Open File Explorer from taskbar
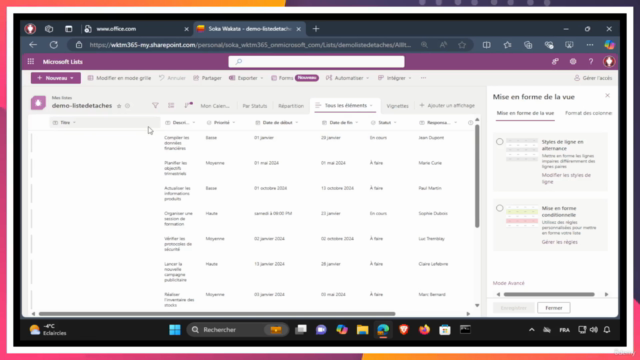 pos(362,330)
